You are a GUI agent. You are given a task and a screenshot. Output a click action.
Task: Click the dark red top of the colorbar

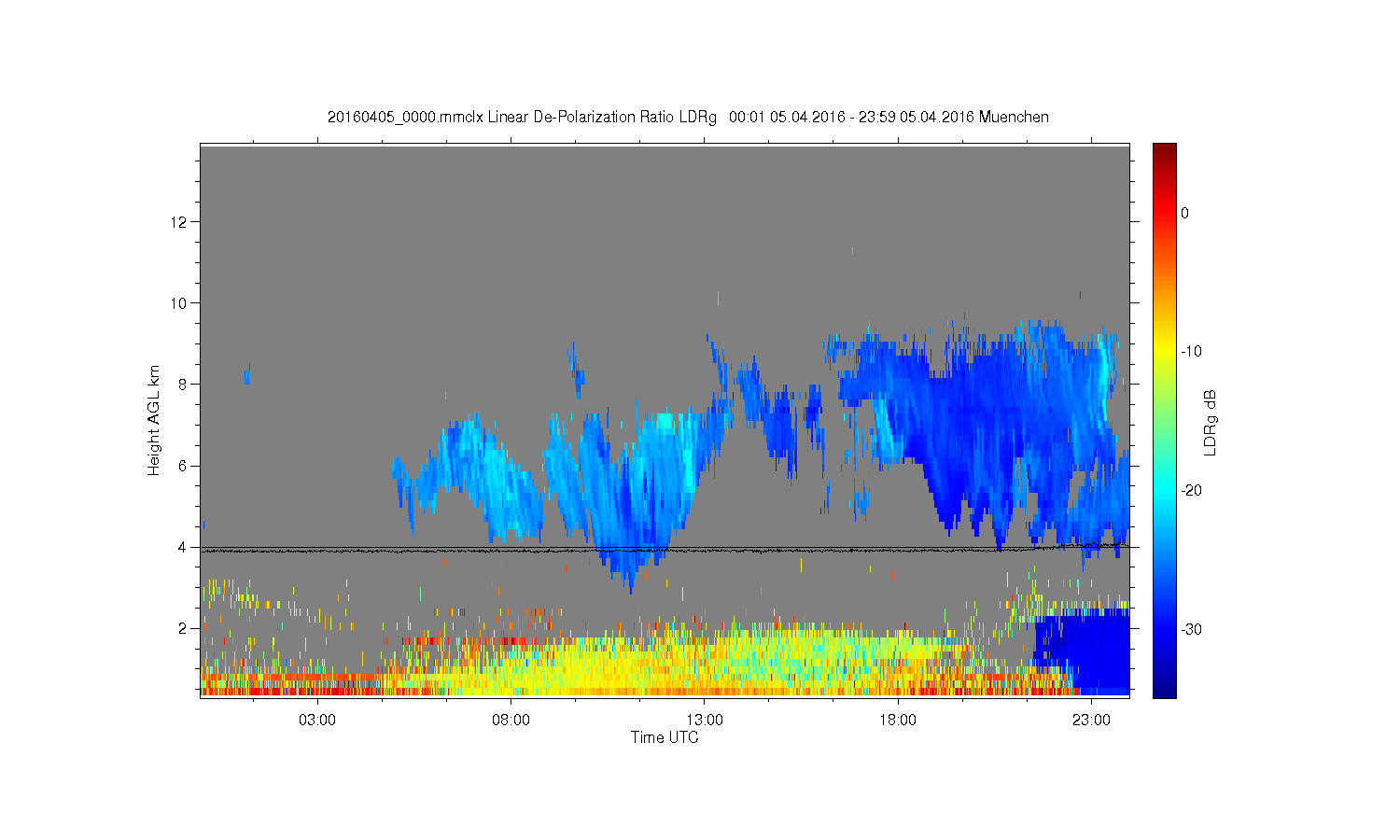click(x=1164, y=151)
